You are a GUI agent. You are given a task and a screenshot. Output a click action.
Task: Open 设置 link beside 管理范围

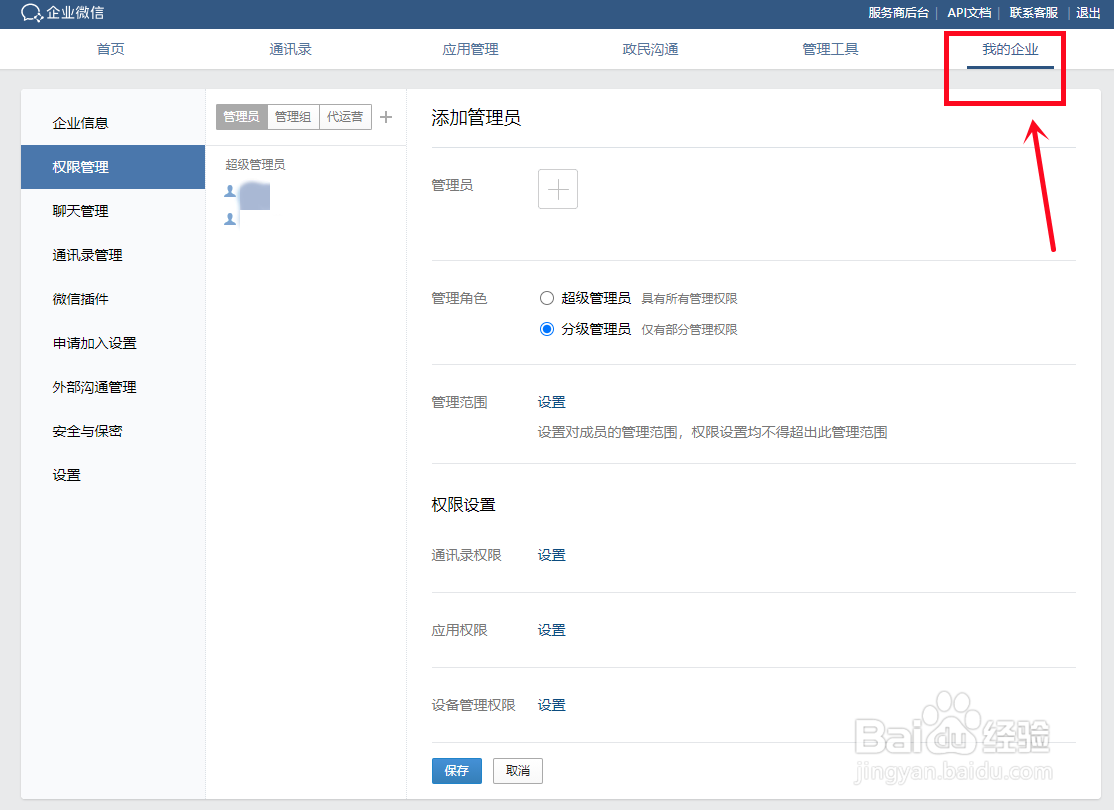551,402
